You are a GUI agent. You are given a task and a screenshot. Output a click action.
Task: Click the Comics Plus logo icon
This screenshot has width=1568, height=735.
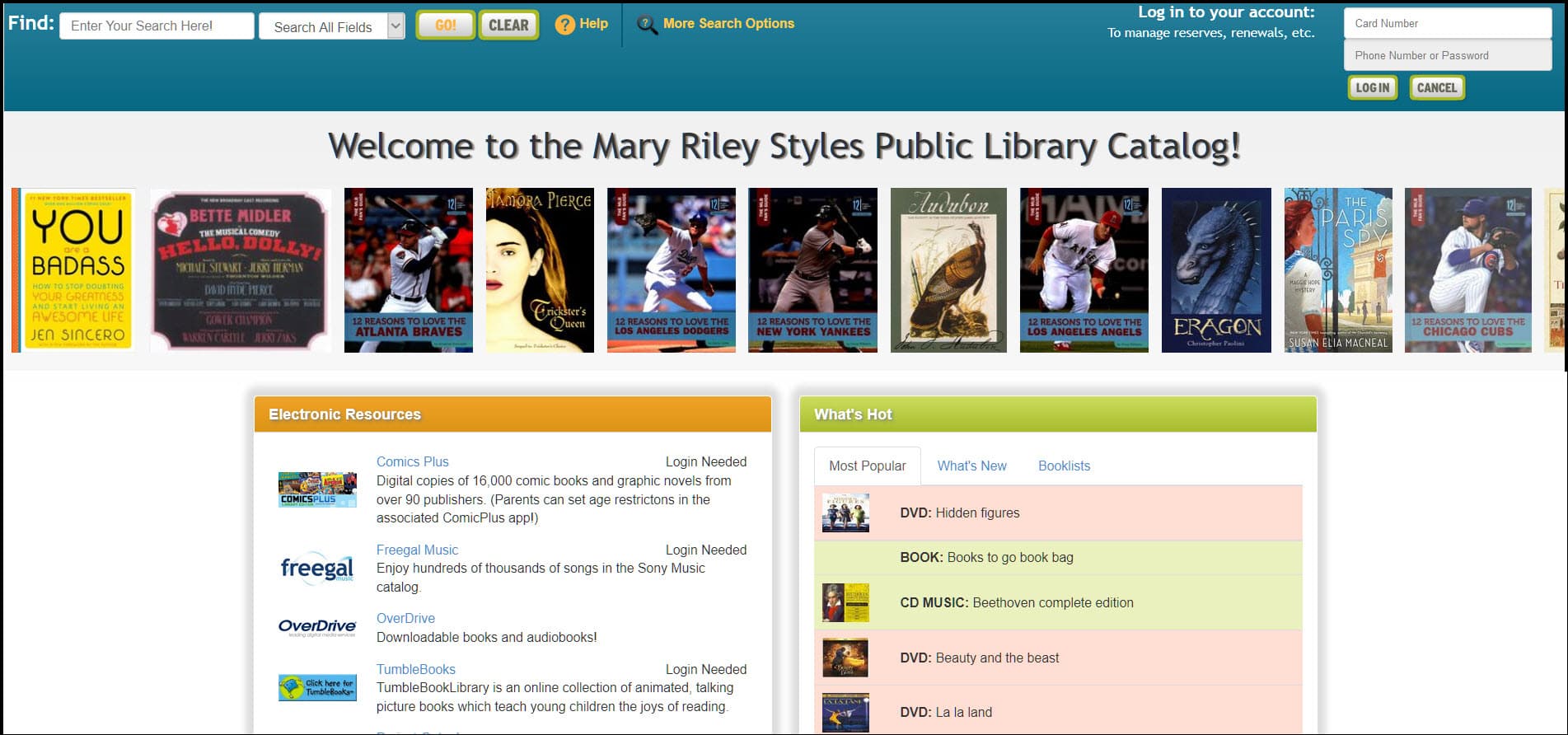click(x=317, y=489)
